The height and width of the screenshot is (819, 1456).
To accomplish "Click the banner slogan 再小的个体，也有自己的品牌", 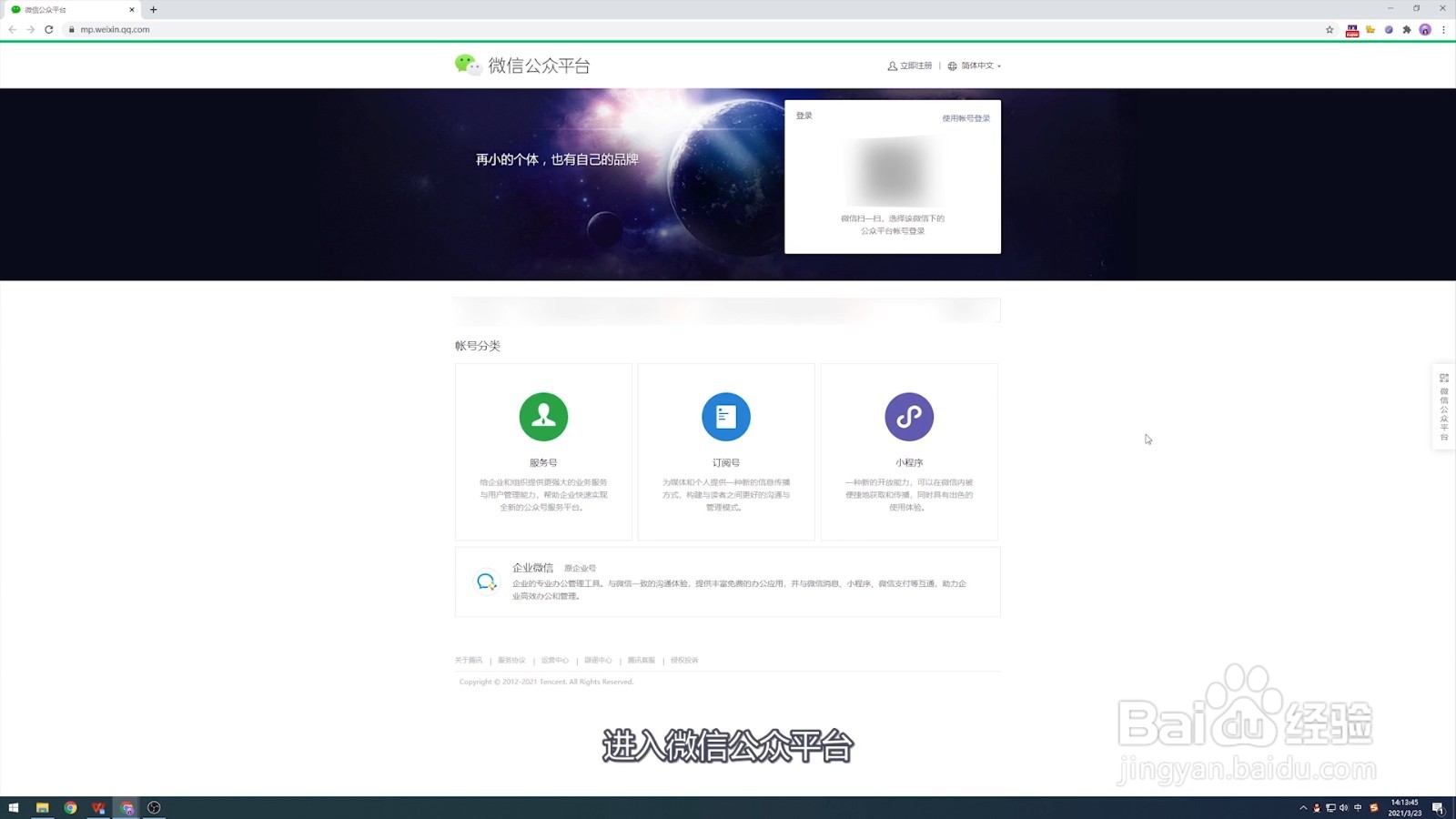I will click(x=557, y=159).
